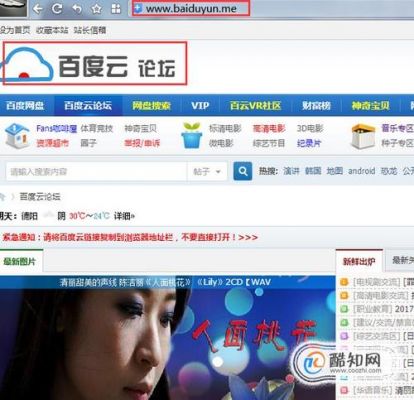Screen dimensions: 414x400
Task: Open the VIP navigation tab
Action: (200, 106)
